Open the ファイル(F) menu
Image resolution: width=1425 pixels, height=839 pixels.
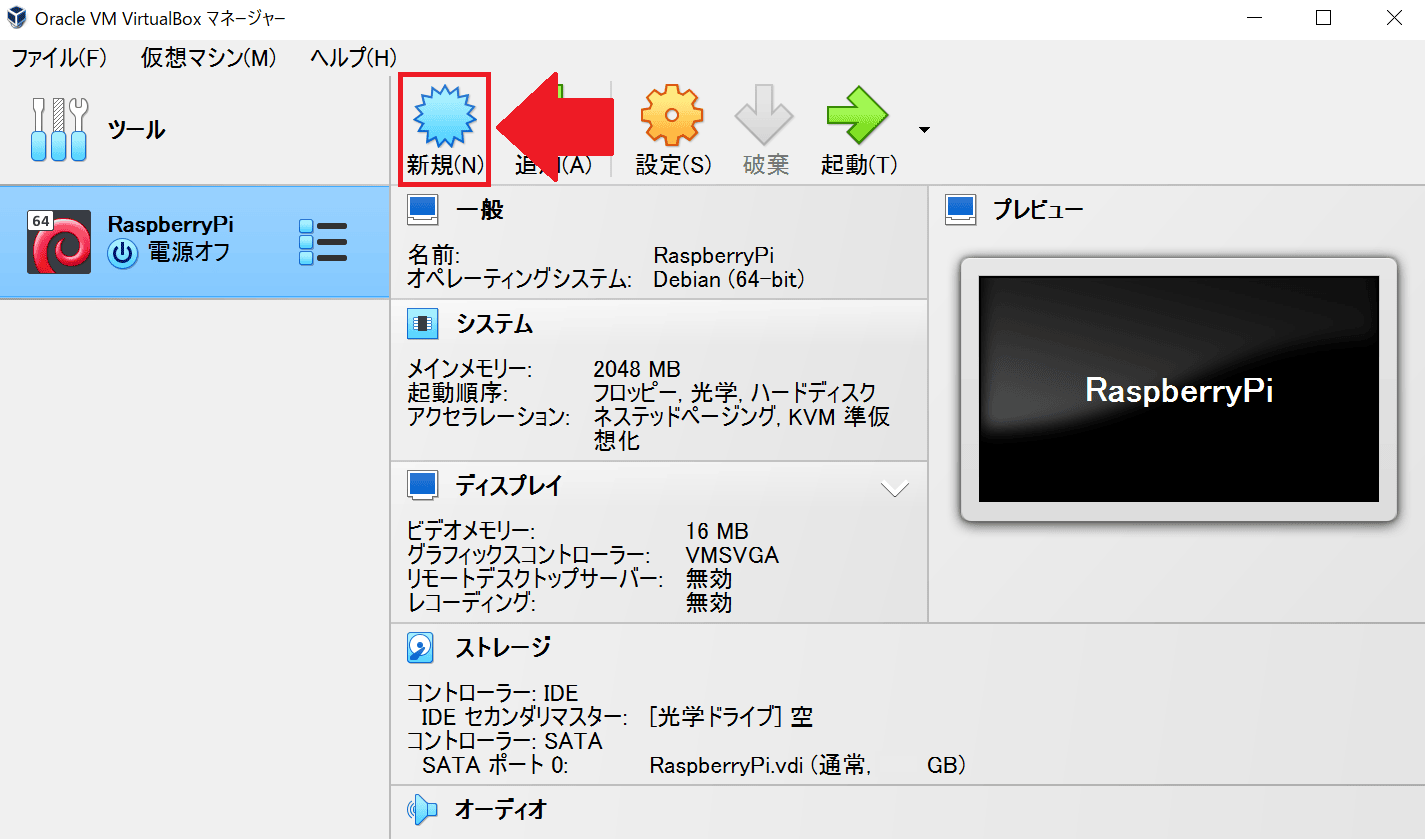59,58
